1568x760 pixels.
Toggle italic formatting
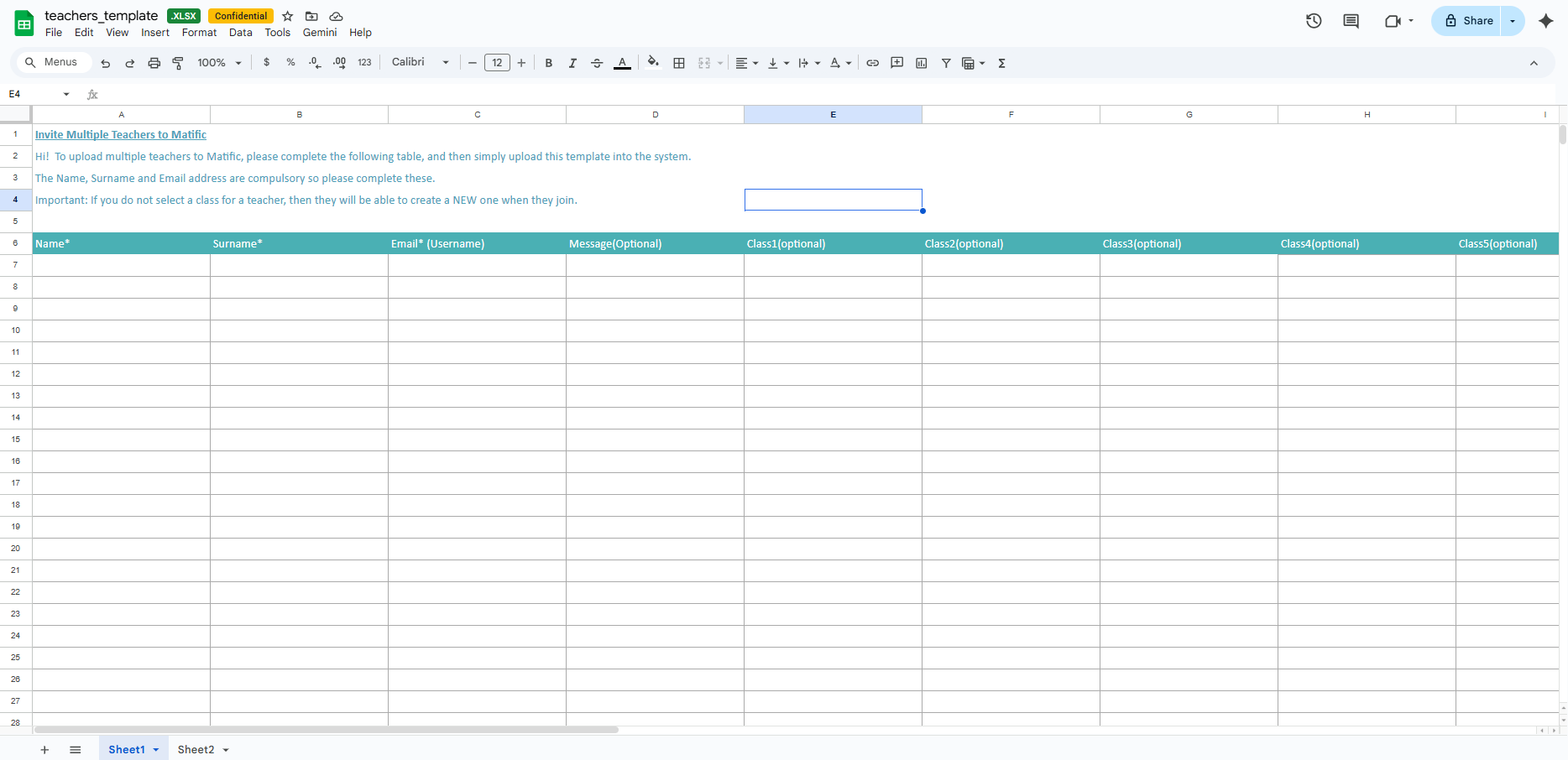(x=572, y=63)
